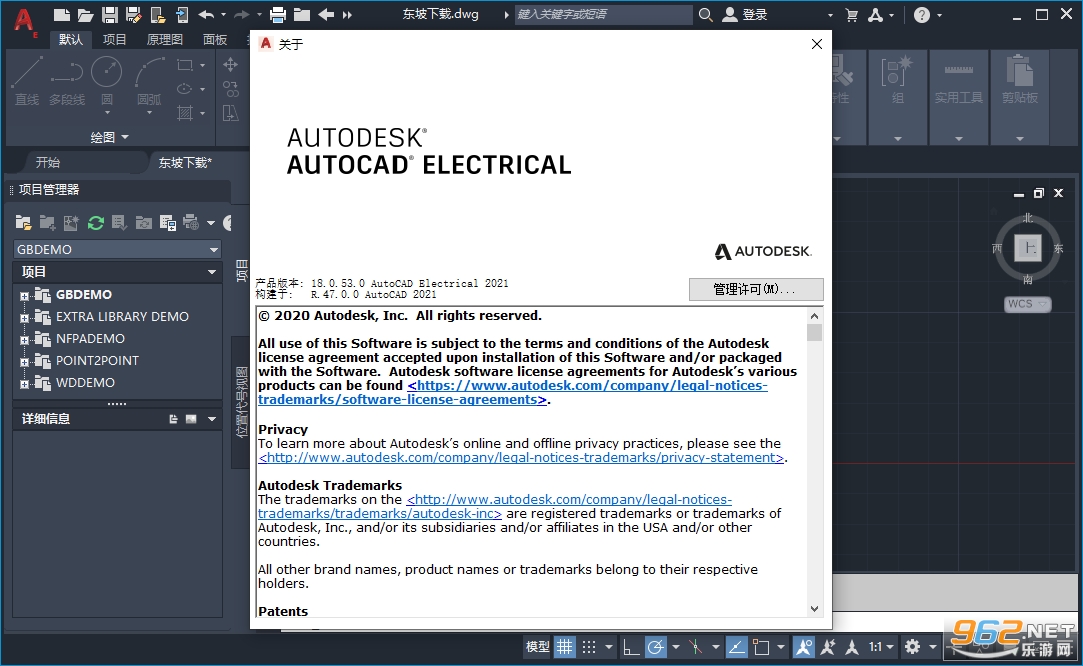Open the trademarks/autodesk-inc link
Image resolution: width=1083 pixels, height=666 pixels.
(x=495, y=506)
